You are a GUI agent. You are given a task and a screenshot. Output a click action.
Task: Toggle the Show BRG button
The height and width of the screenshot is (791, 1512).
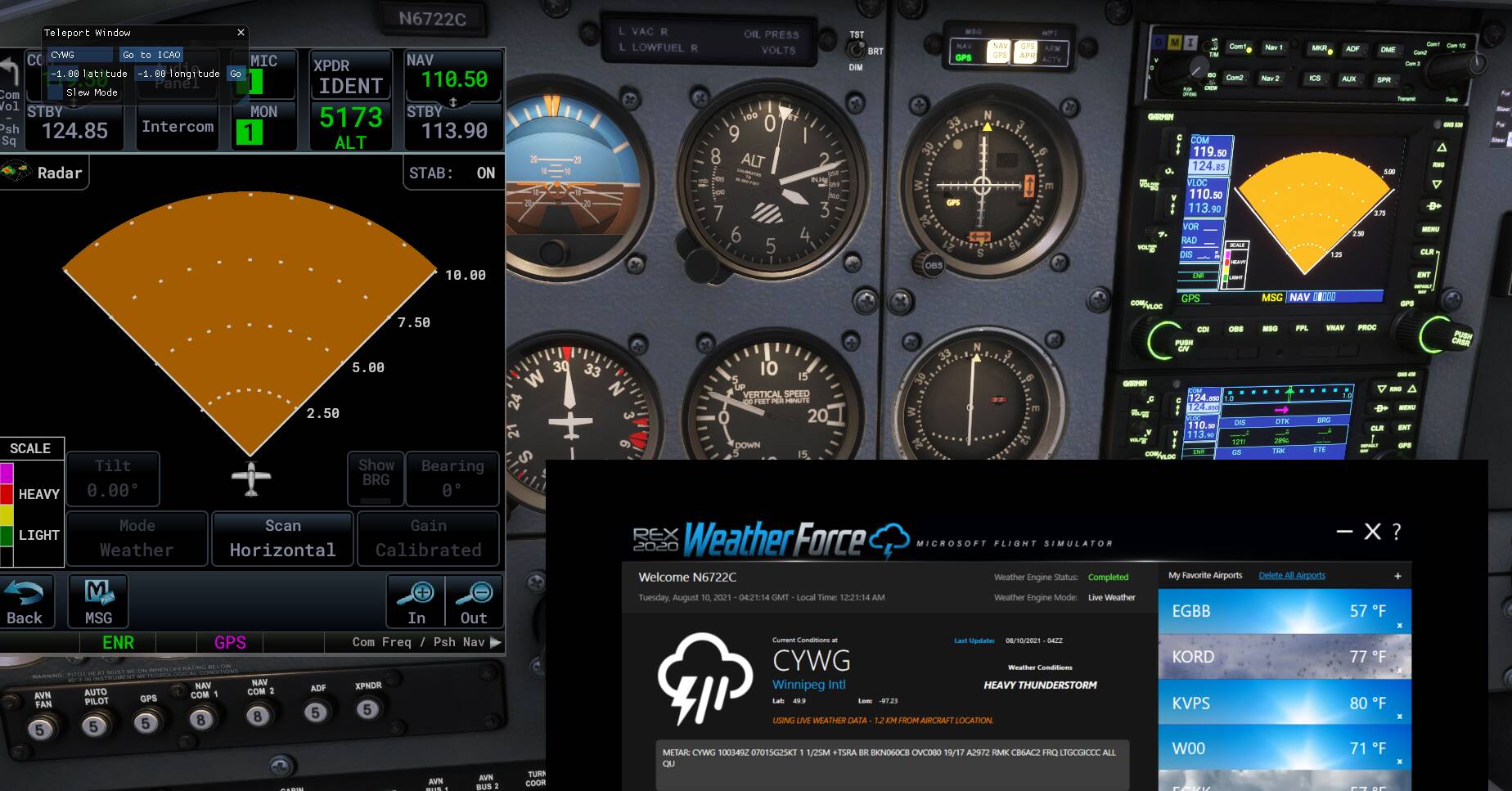tap(376, 479)
